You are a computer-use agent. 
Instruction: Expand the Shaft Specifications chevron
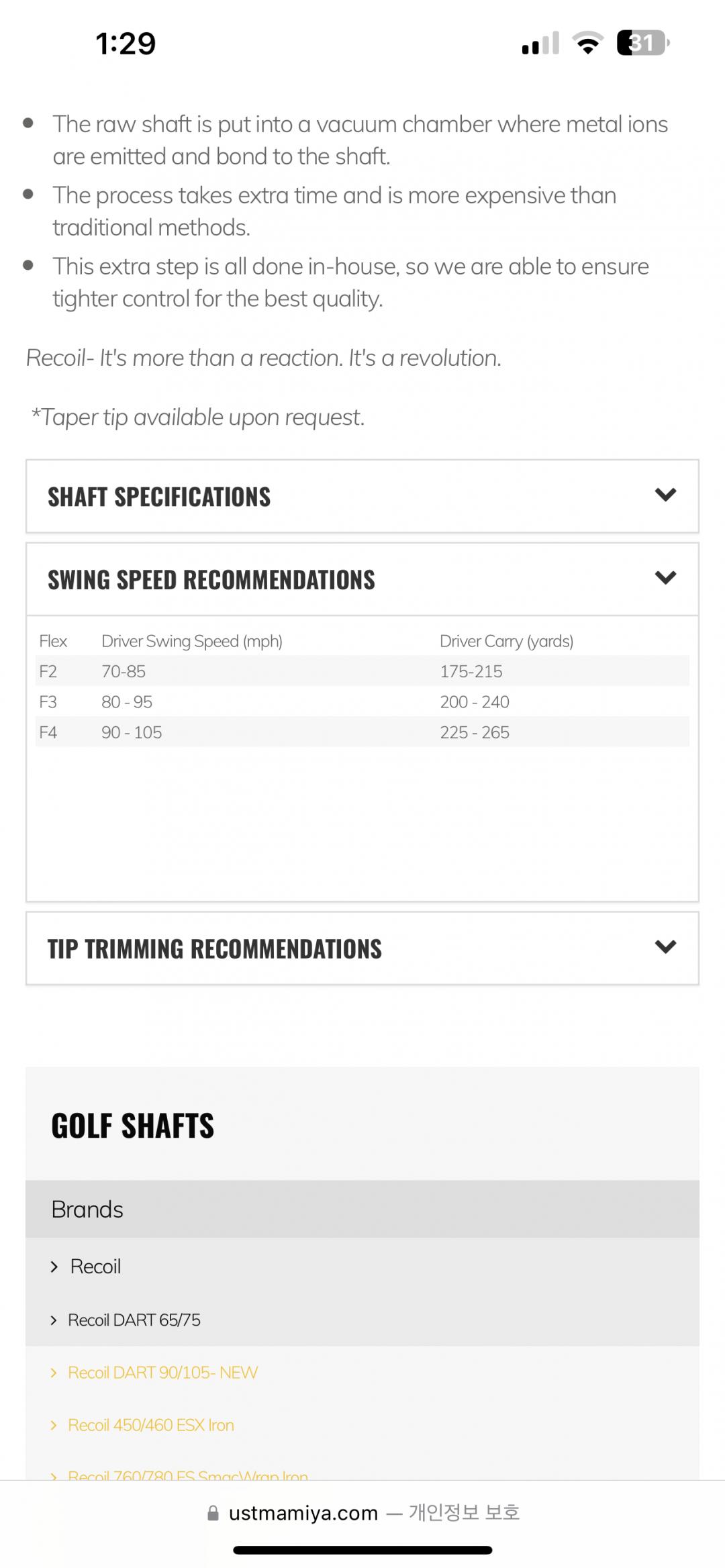[665, 495]
